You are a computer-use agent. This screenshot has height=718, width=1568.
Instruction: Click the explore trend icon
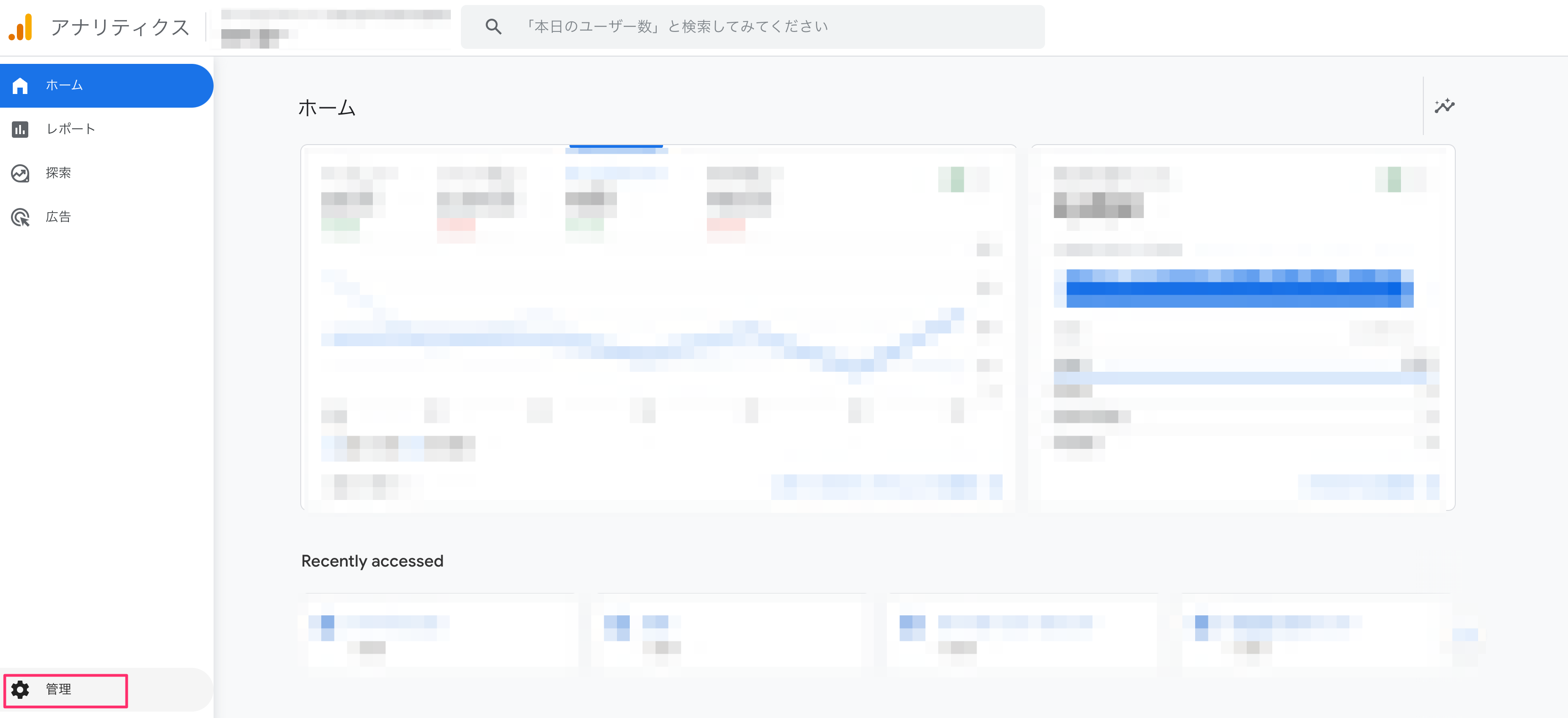point(20,173)
